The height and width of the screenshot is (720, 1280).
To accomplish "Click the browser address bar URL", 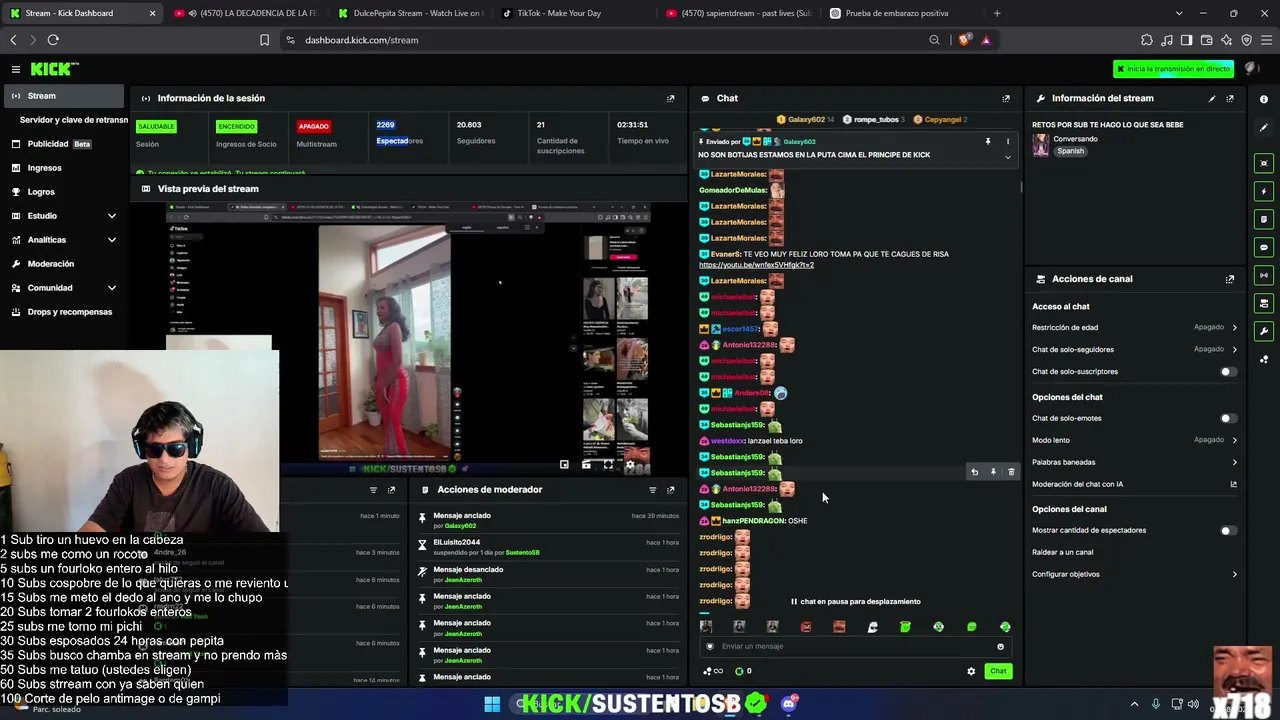I will point(362,40).
